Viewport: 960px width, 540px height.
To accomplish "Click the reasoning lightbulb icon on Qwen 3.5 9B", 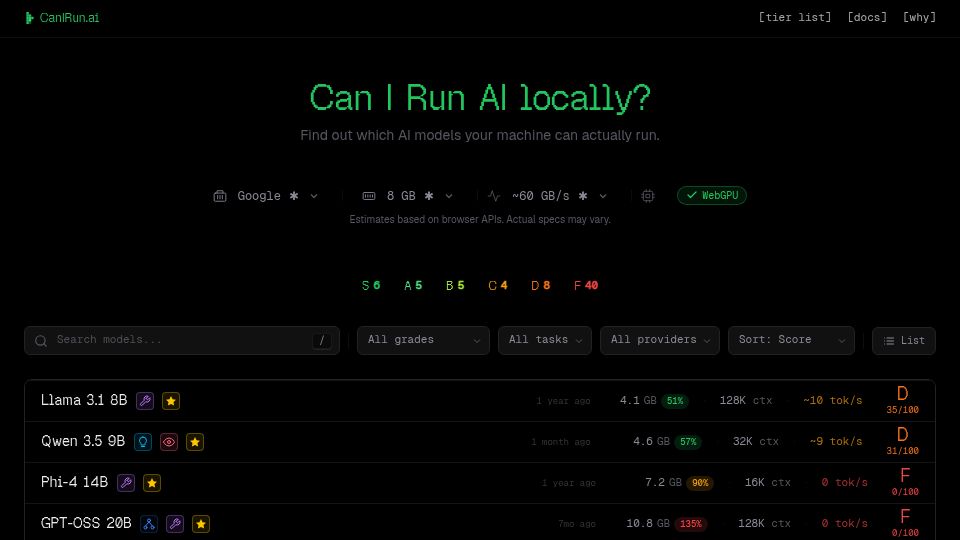I will pyautogui.click(x=143, y=442).
